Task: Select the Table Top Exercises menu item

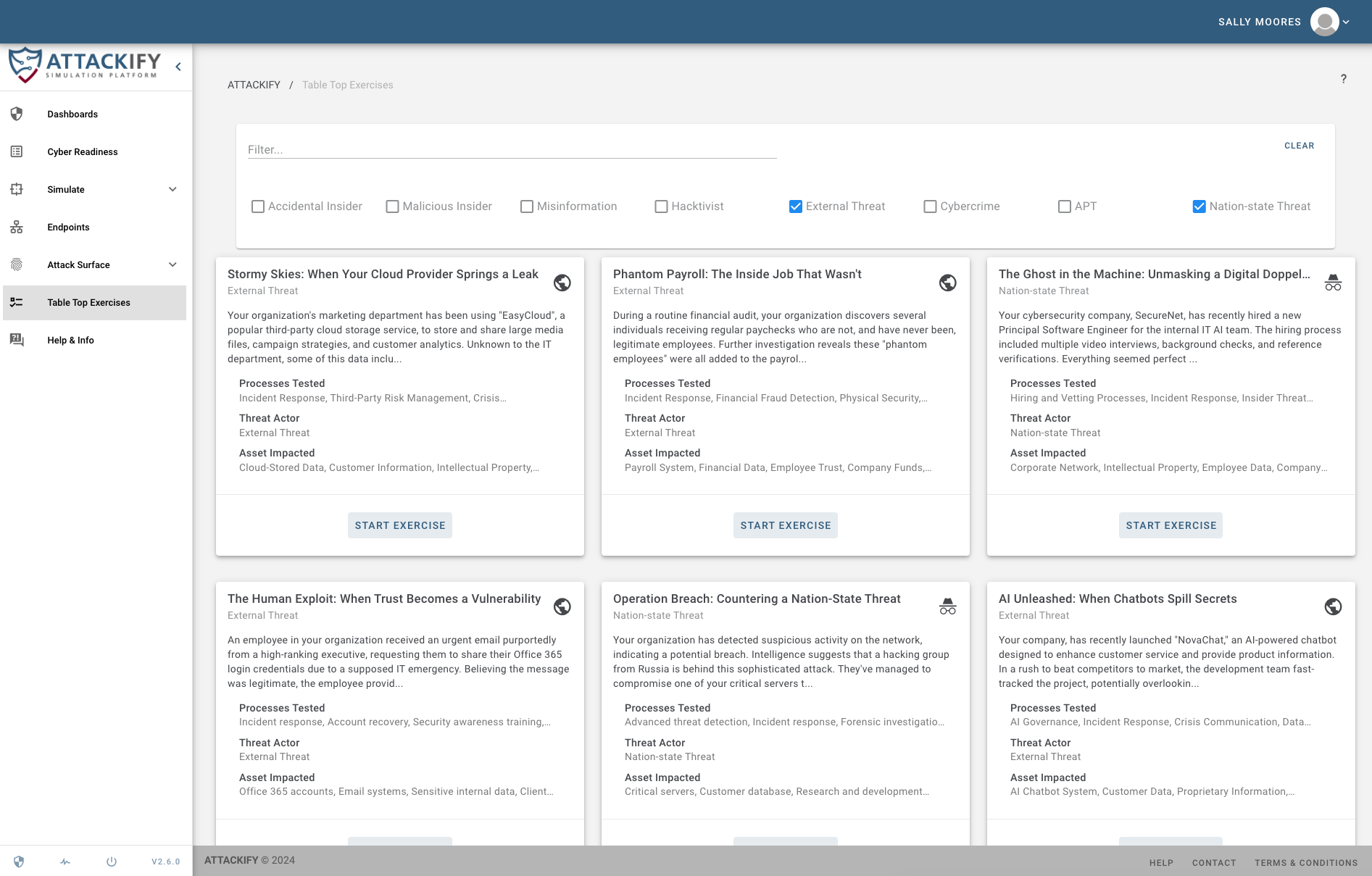Action: point(94,302)
